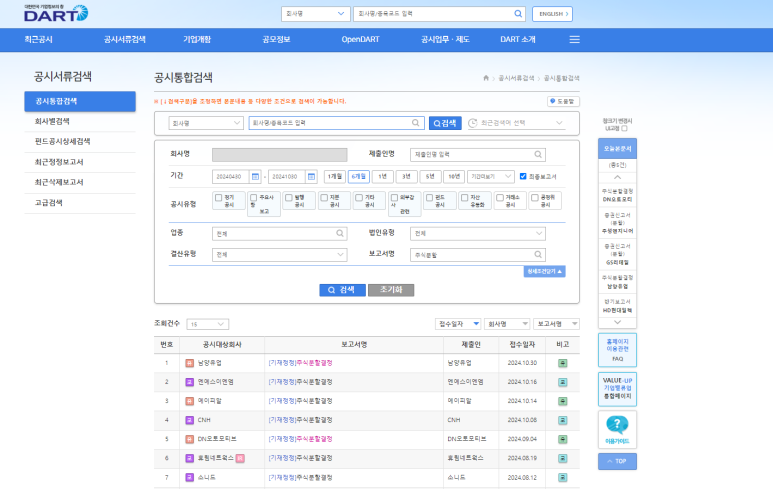Image resolution: width=773 pixels, height=489 pixels.
Task: Open the 최근공시 navigation menu
Action: 38,39
